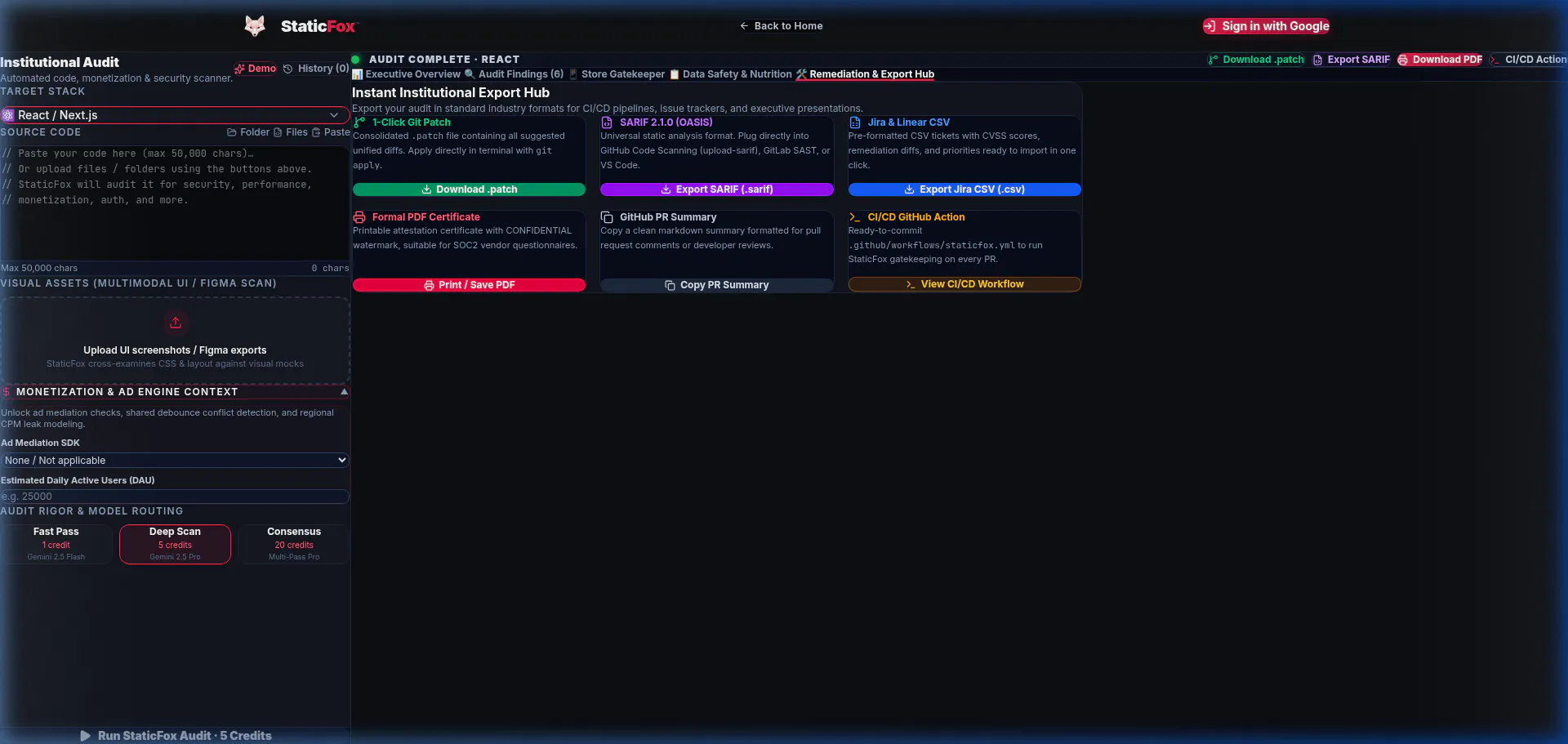Click the copy icon beside GitHub PR Summary
The image size is (1568, 744).
[x=607, y=217]
